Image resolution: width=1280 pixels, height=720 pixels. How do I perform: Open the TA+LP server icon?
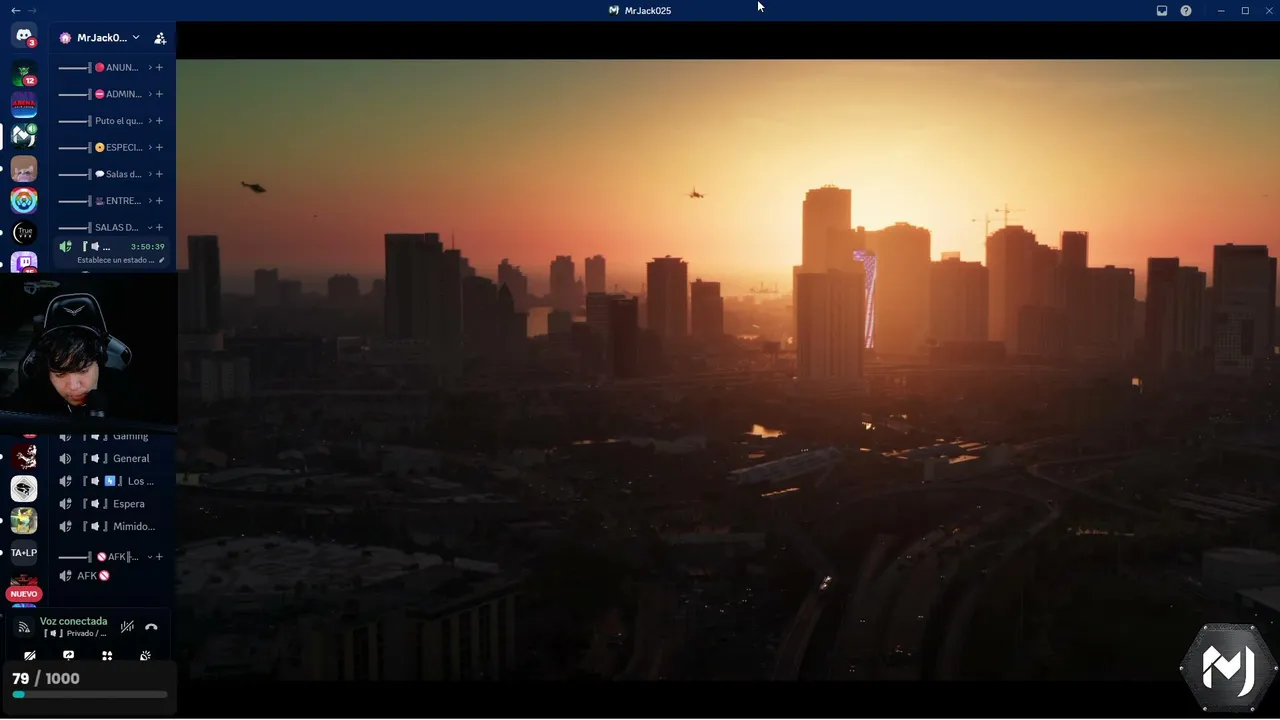pos(24,553)
